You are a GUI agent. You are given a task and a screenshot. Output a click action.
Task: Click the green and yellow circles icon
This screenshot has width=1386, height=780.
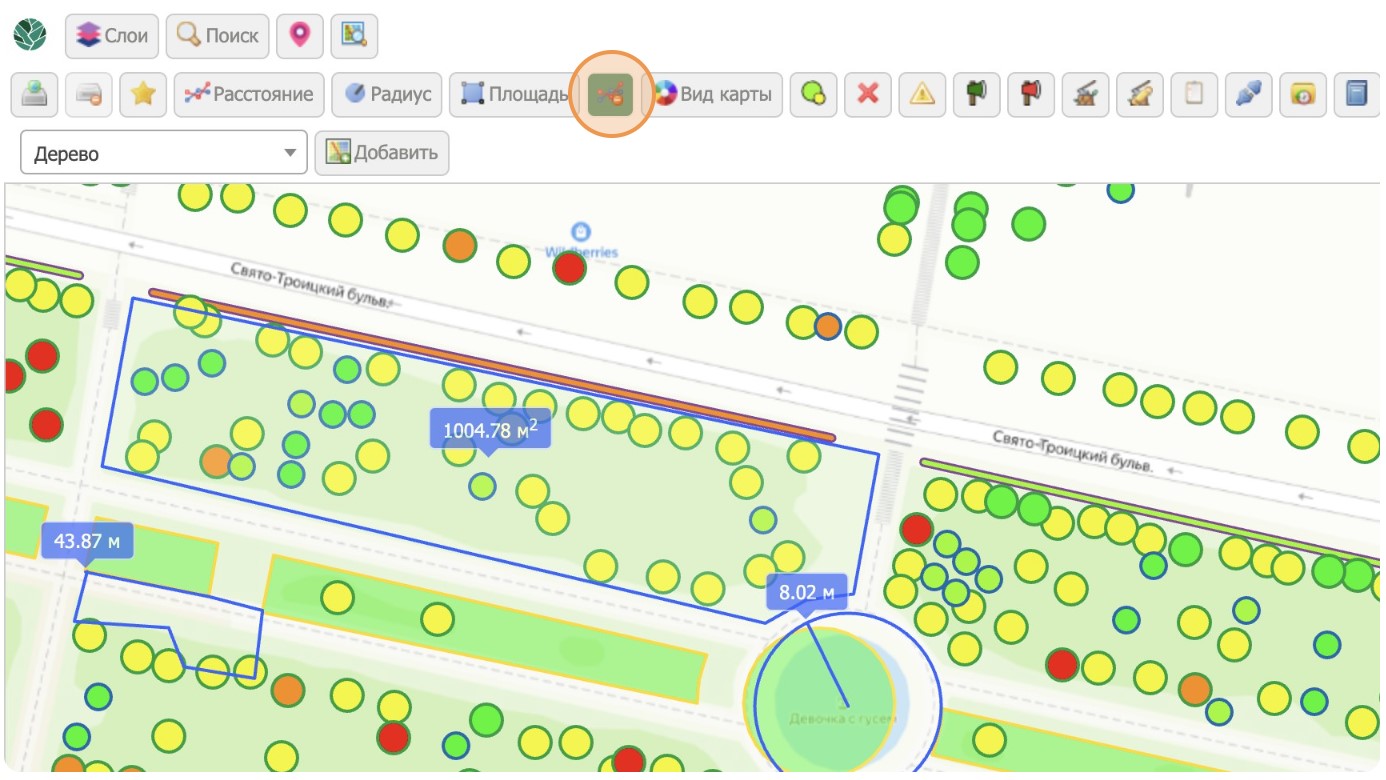814,95
